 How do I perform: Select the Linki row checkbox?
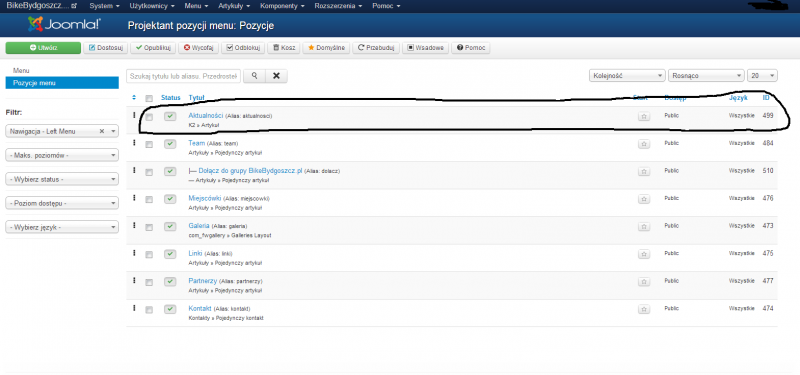149,255
